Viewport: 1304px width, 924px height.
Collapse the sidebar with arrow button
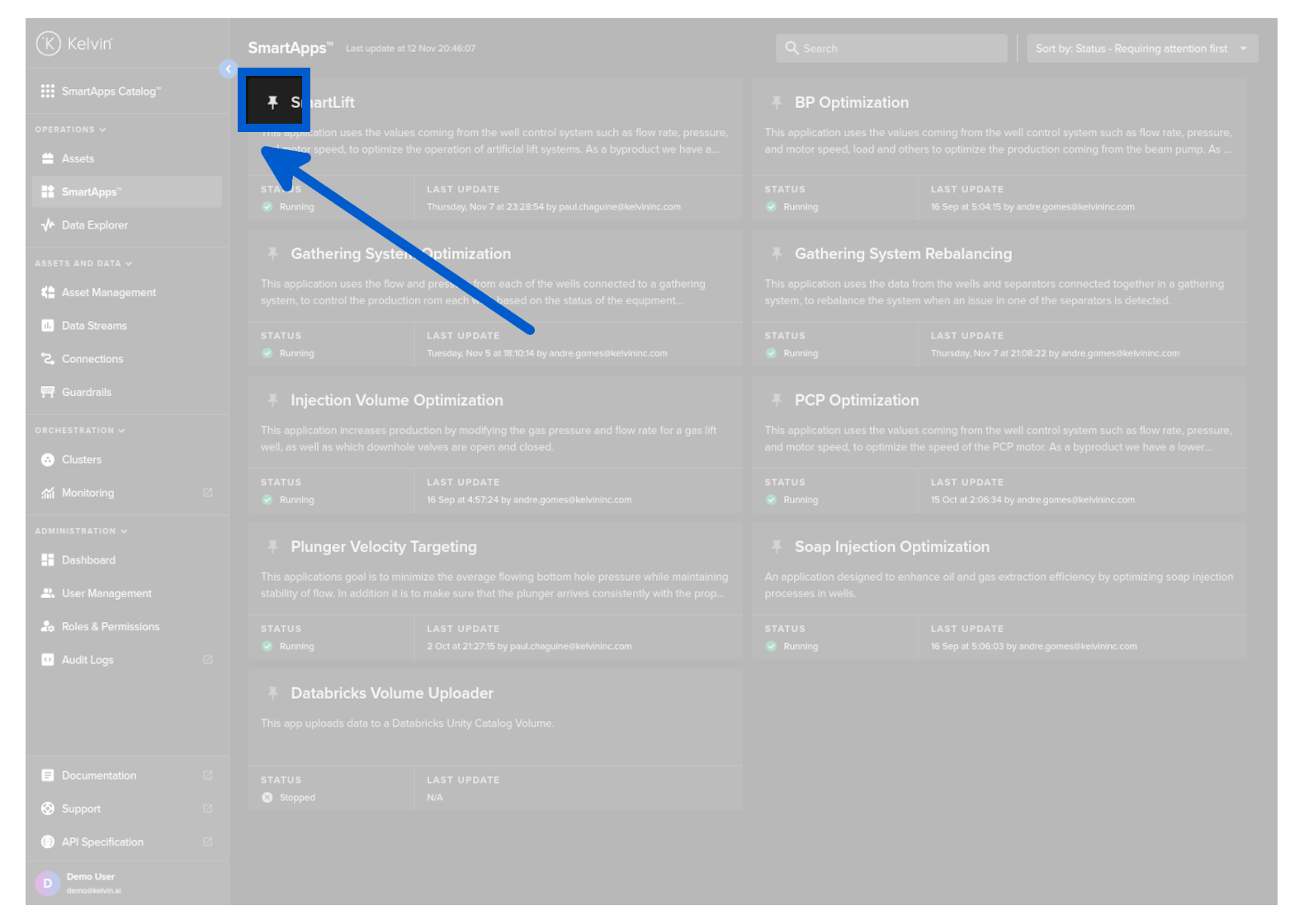pos(228,69)
